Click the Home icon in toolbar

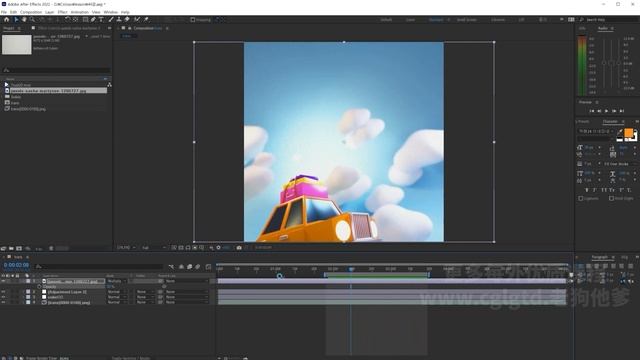point(6,19)
